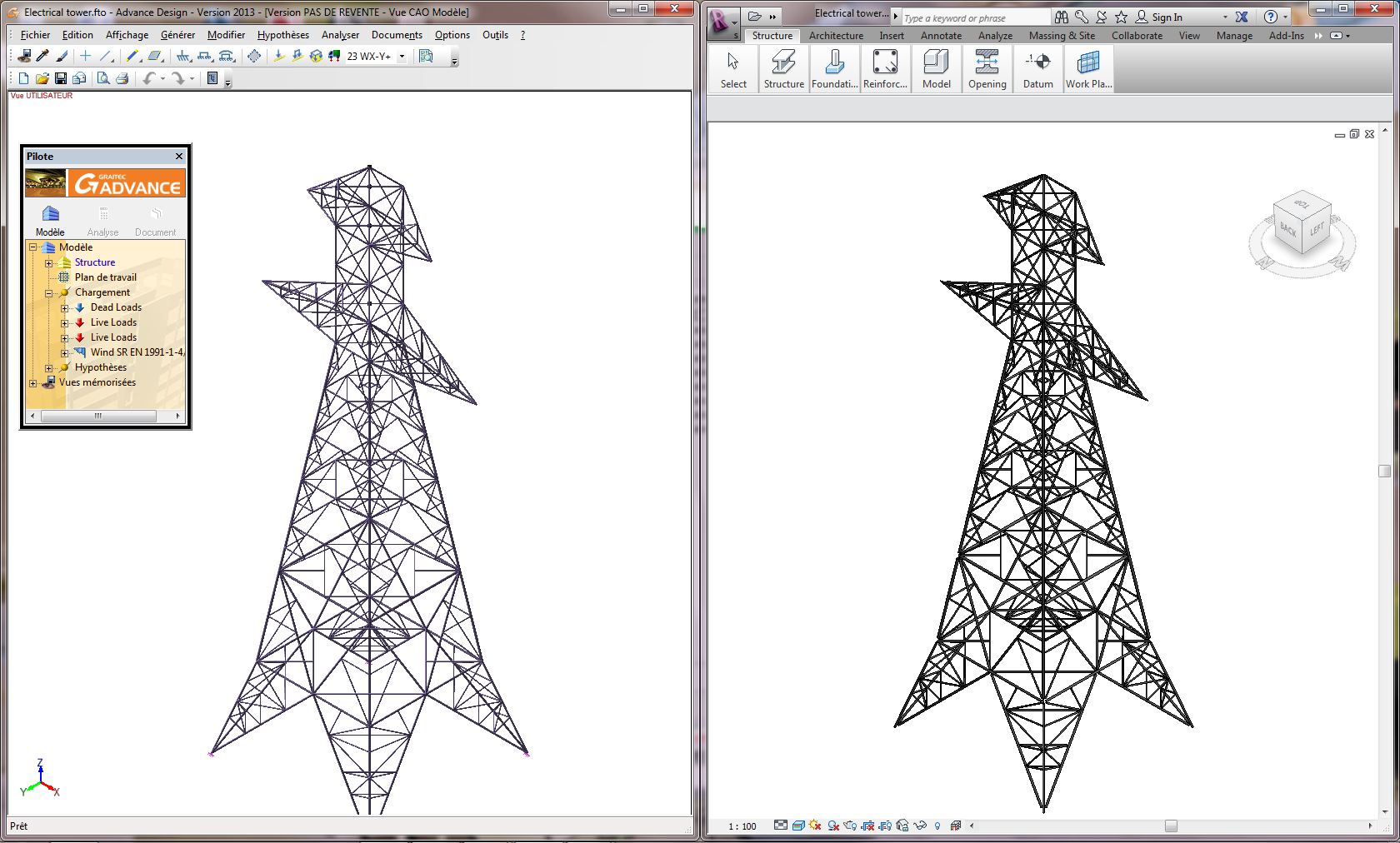Open the Analyser menu
1400x843 pixels.
340,35
